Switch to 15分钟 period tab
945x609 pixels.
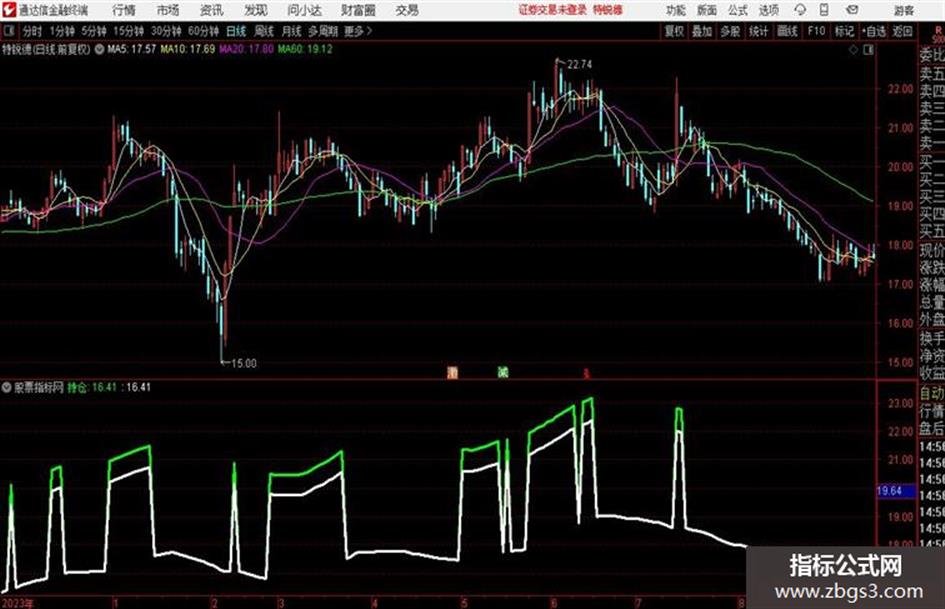pos(129,31)
